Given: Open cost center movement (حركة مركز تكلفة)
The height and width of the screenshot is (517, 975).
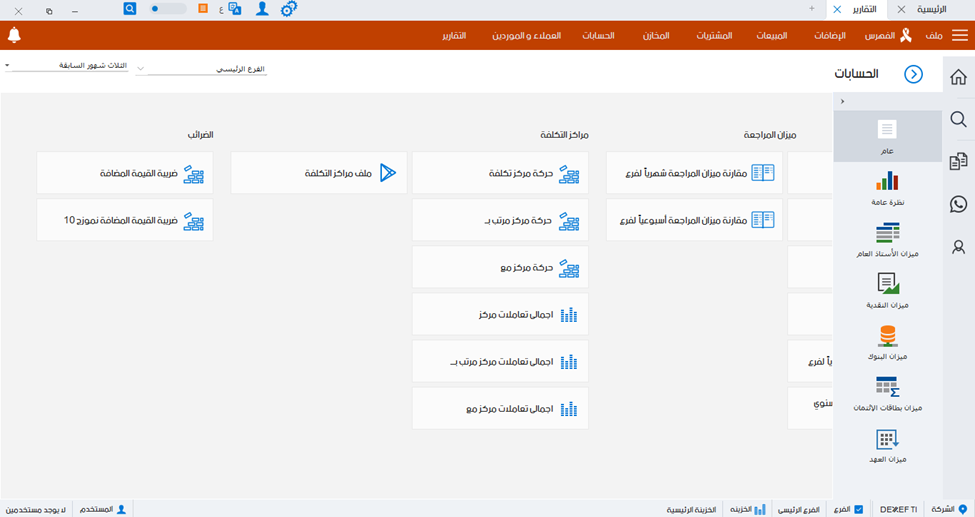Looking at the screenshot, I should (x=500, y=173).
